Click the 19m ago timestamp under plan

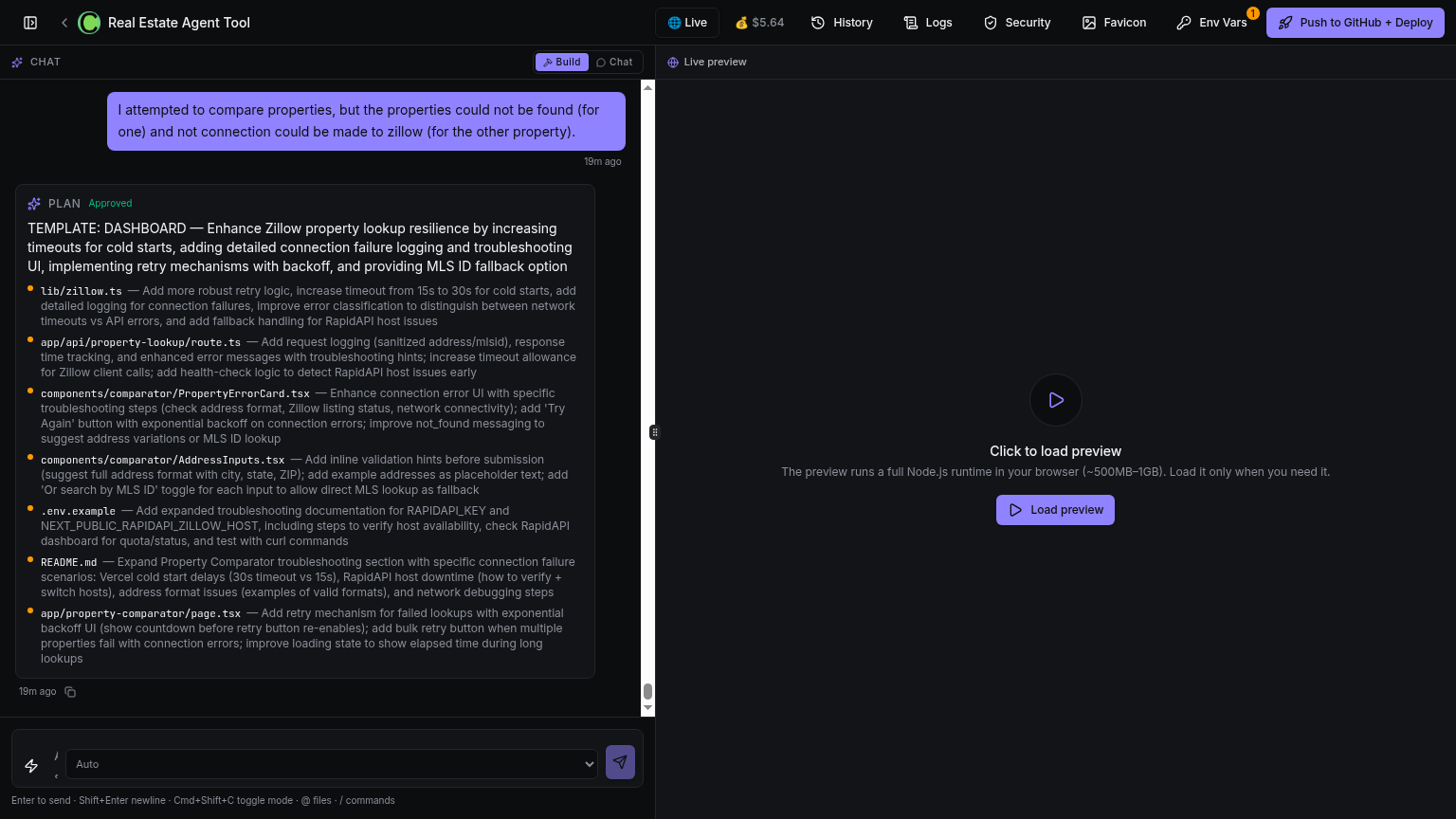[x=38, y=692]
